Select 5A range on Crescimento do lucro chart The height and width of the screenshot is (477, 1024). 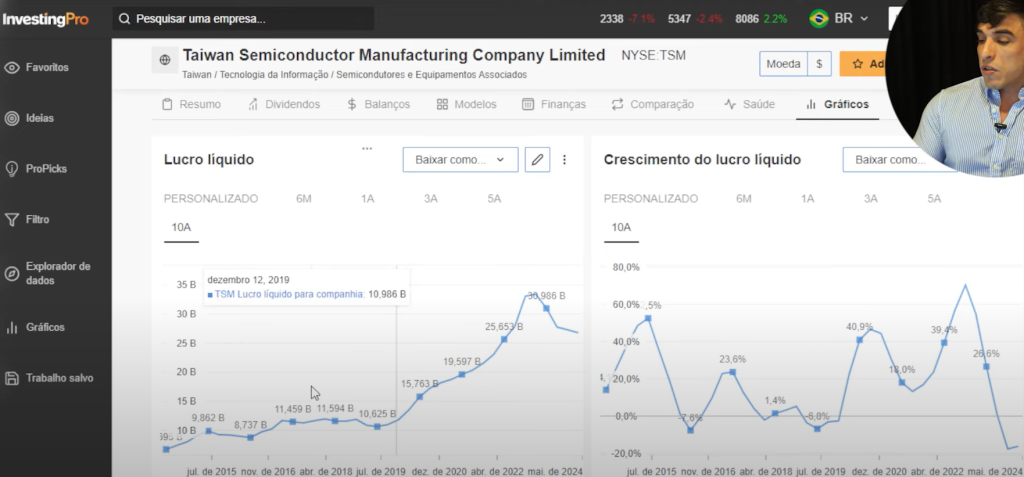pyautogui.click(x=934, y=199)
